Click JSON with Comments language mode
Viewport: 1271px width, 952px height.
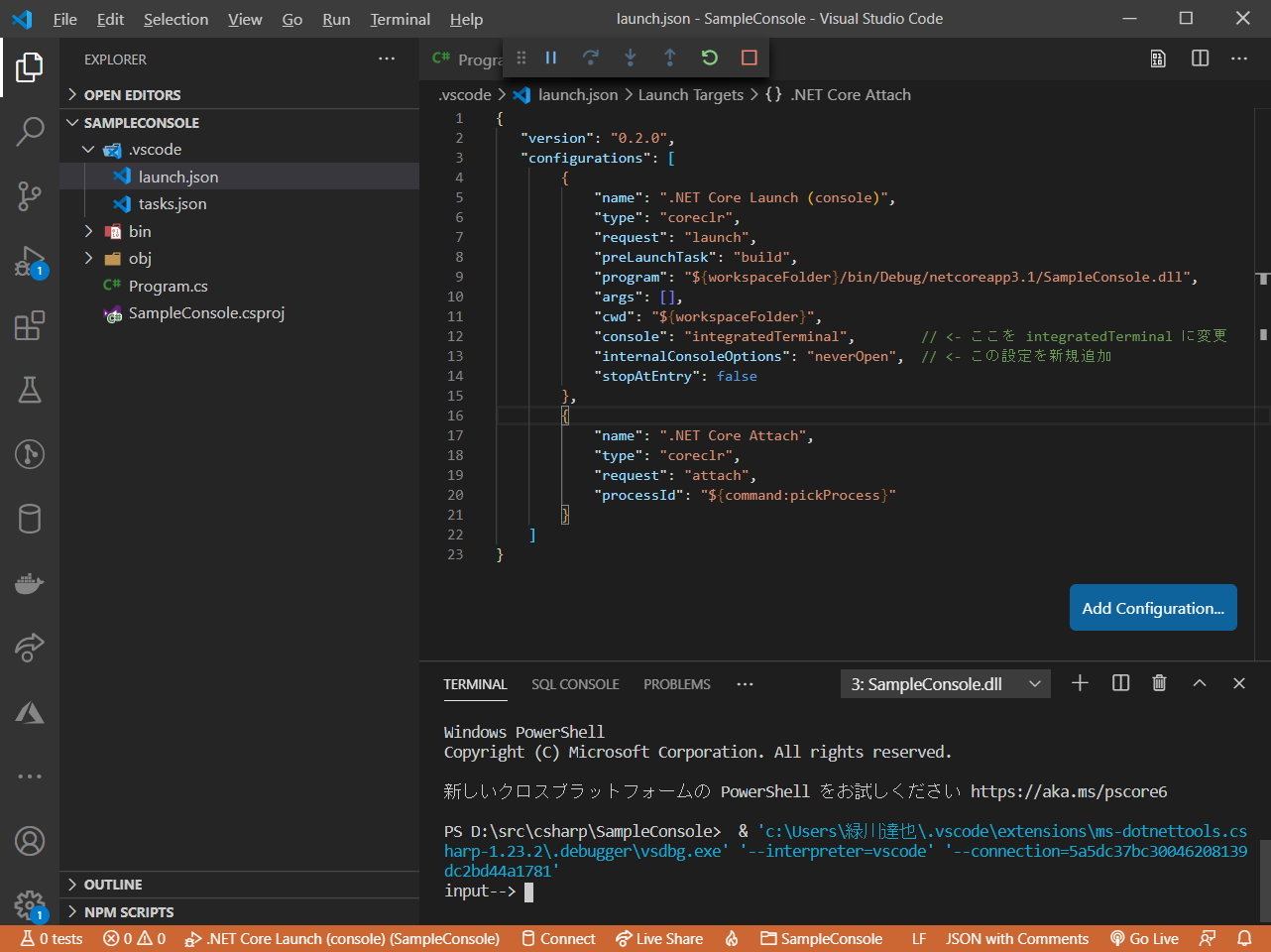coord(1017,938)
